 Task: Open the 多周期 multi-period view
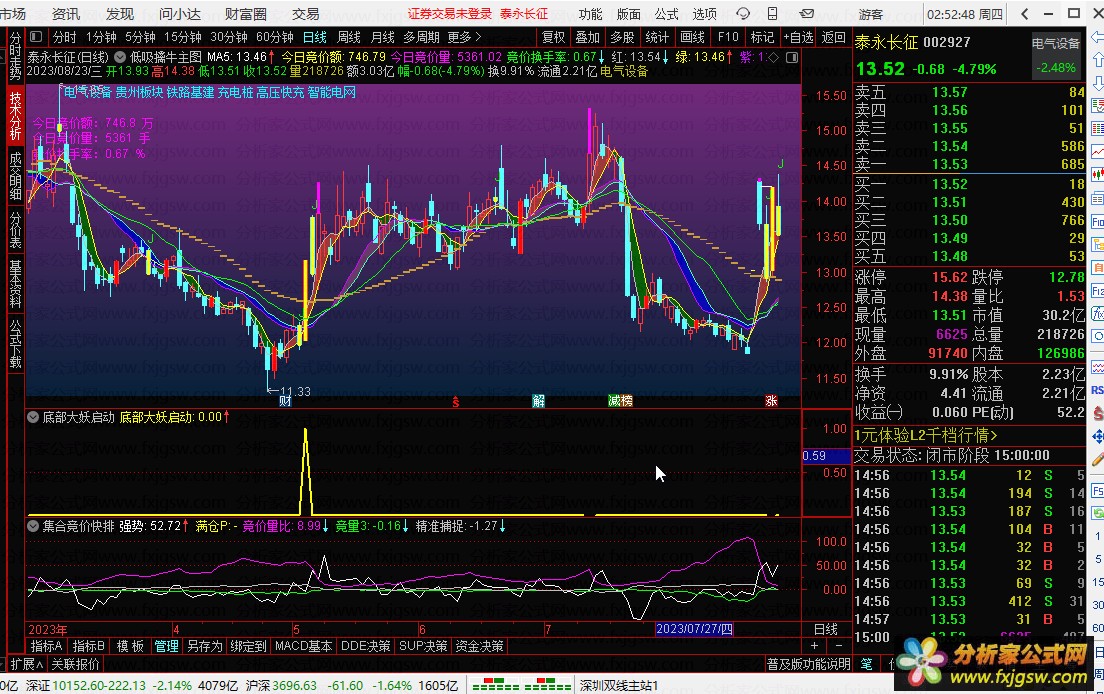(x=421, y=37)
